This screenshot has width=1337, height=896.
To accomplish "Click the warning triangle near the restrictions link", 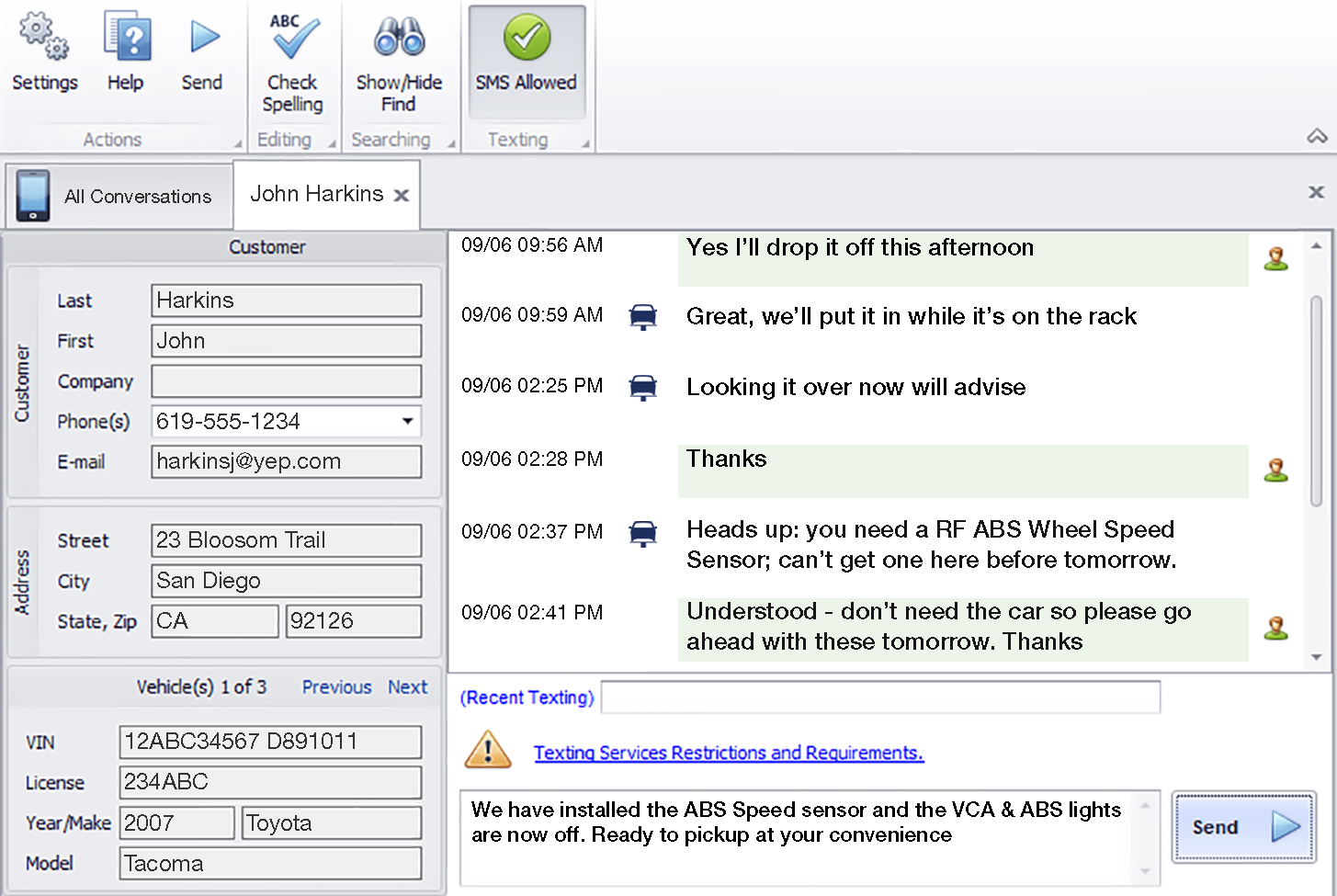I will point(487,748).
